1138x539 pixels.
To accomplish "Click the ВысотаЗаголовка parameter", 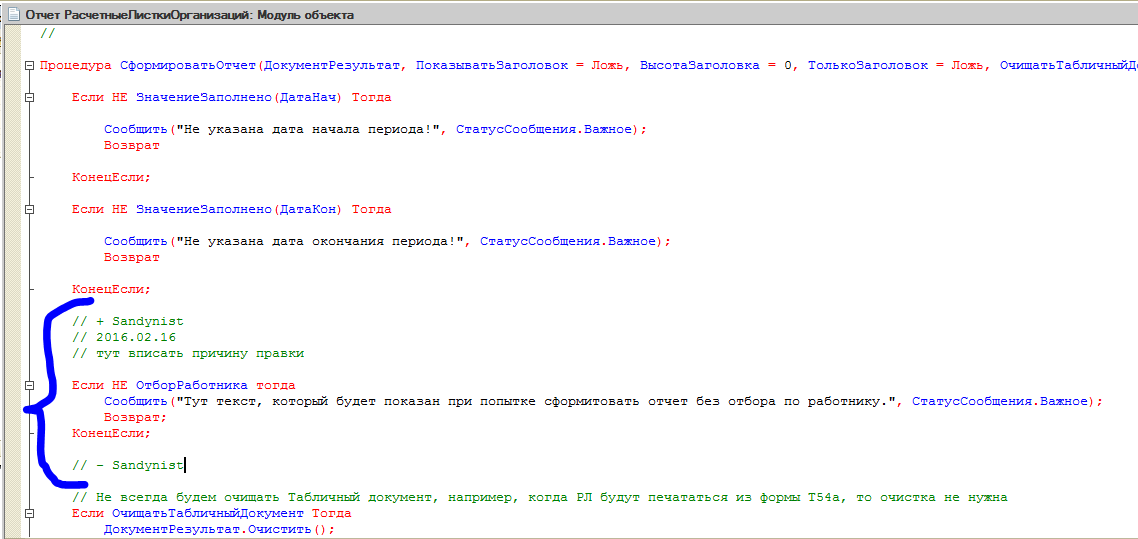I will tap(700, 66).
